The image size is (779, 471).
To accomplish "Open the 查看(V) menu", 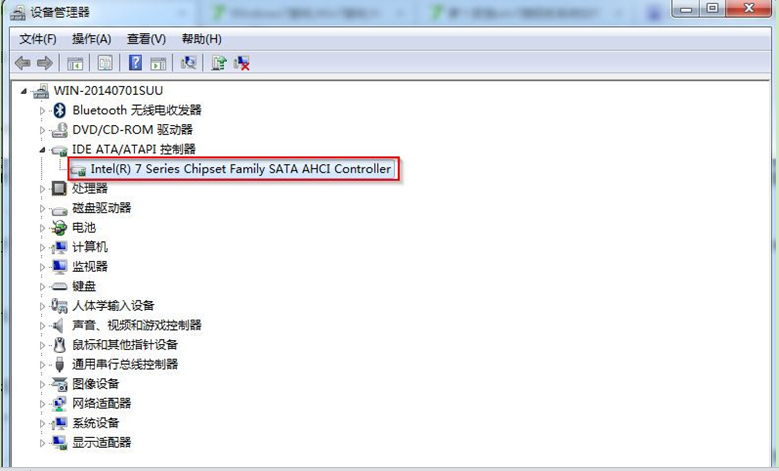I will tap(146, 39).
